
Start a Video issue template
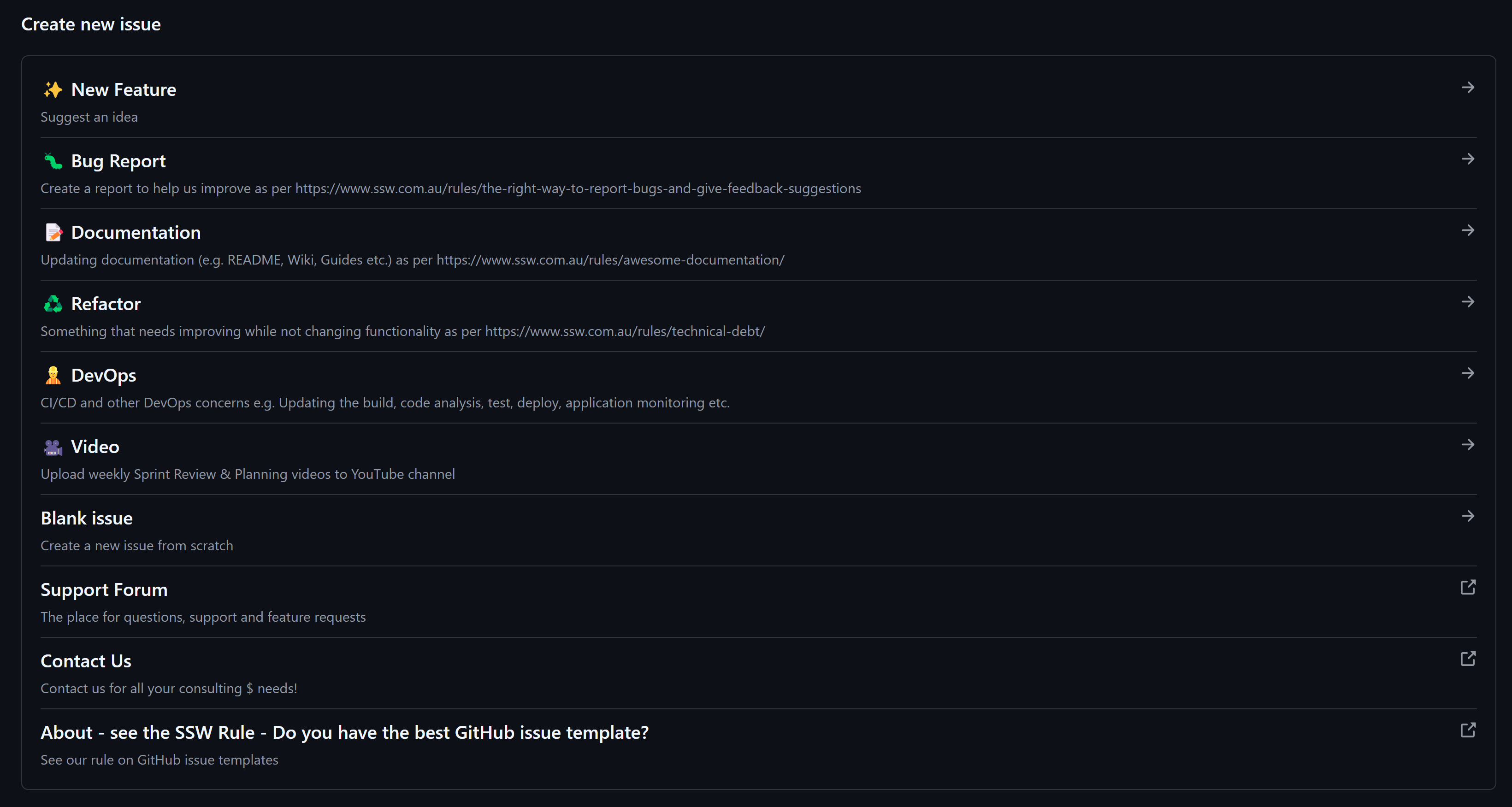point(95,447)
